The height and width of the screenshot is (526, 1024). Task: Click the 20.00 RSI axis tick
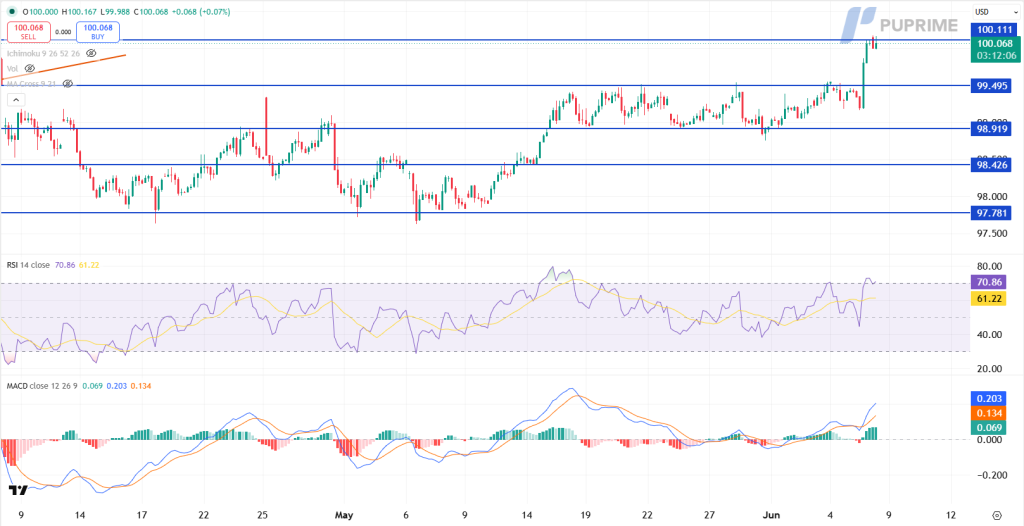click(987, 369)
